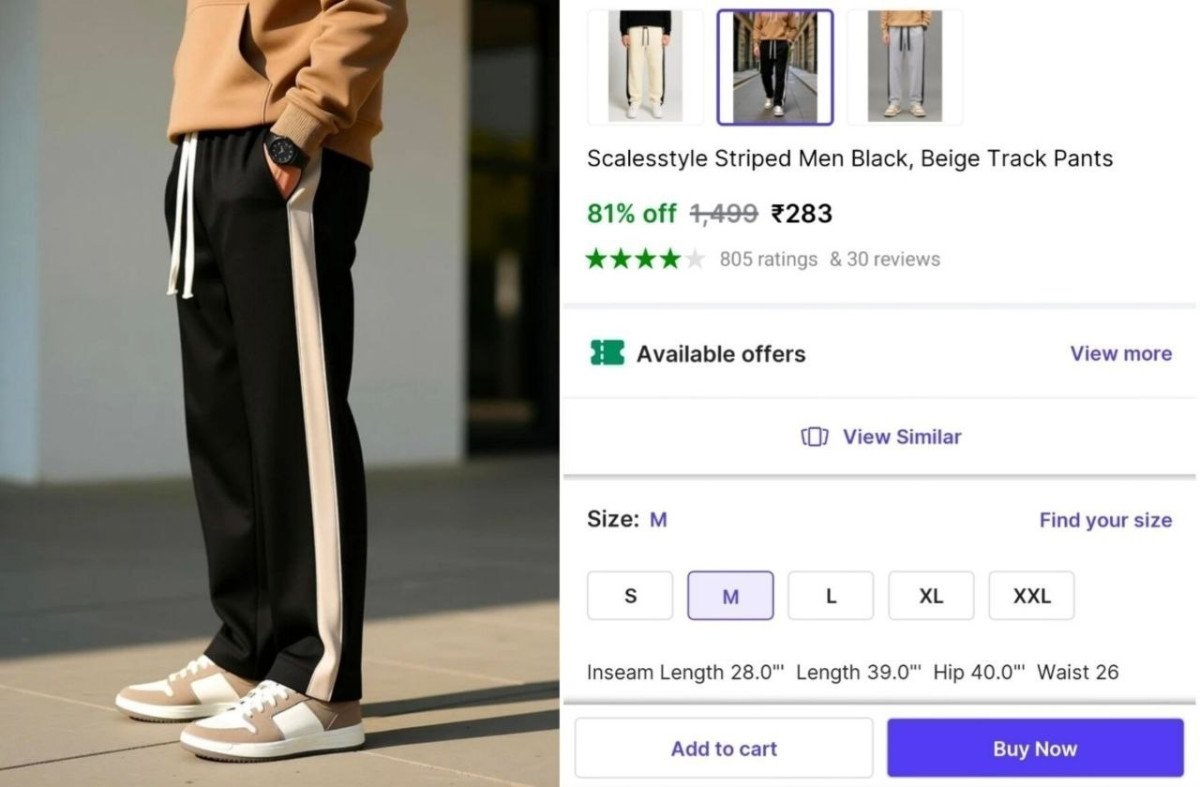Click the Buy Now button
The height and width of the screenshot is (787, 1200).
click(1035, 748)
